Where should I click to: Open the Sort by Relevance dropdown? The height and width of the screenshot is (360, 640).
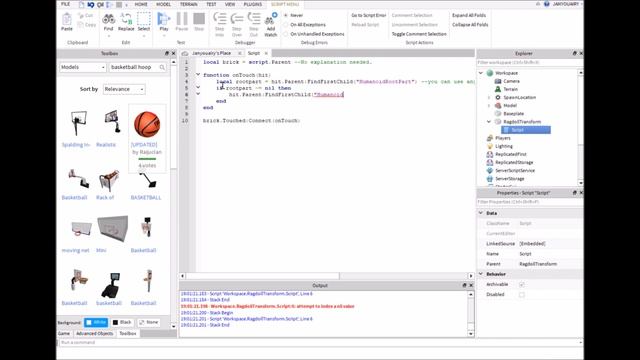[124, 89]
